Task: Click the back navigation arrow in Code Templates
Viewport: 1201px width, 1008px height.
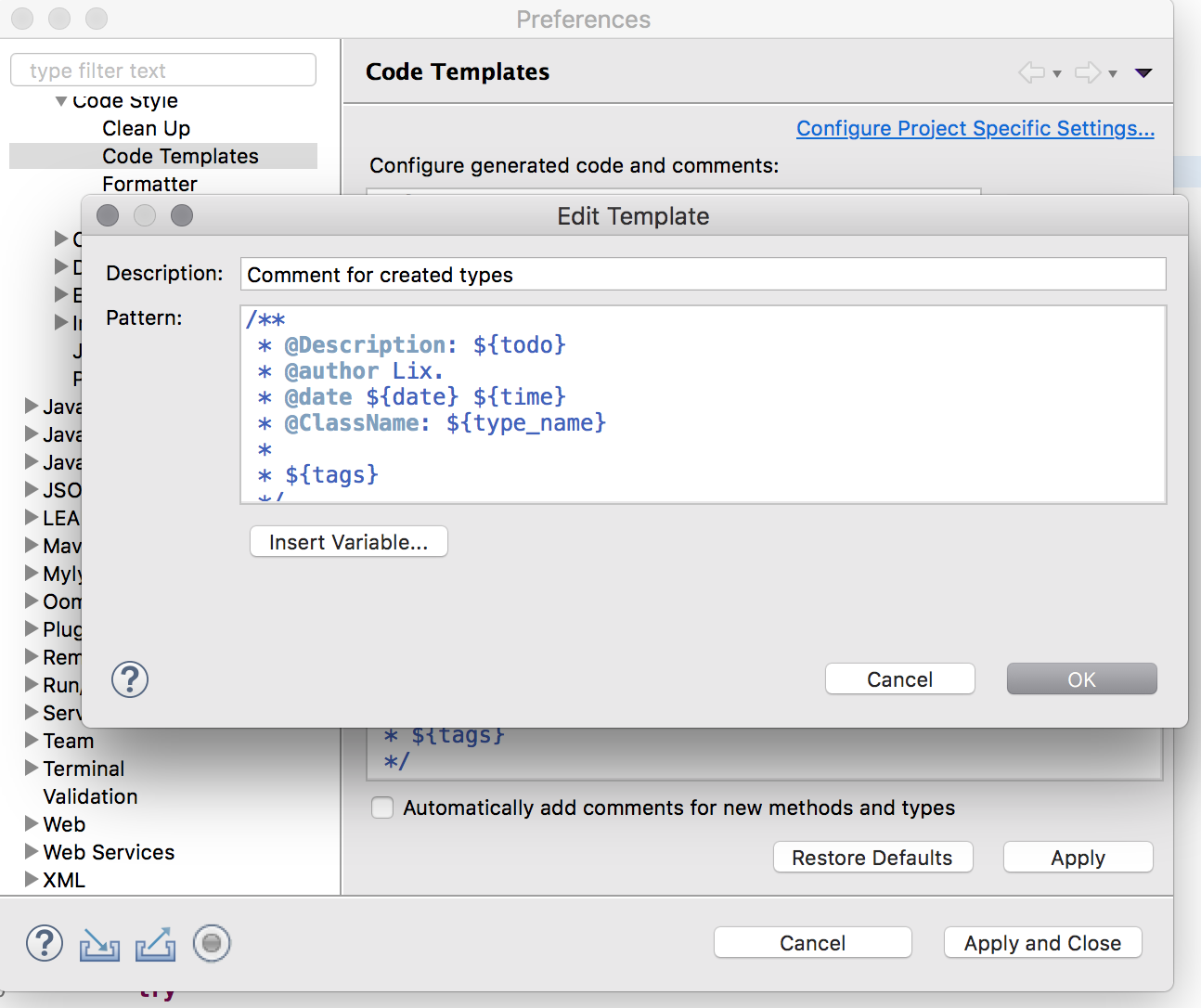Action: point(1031,72)
